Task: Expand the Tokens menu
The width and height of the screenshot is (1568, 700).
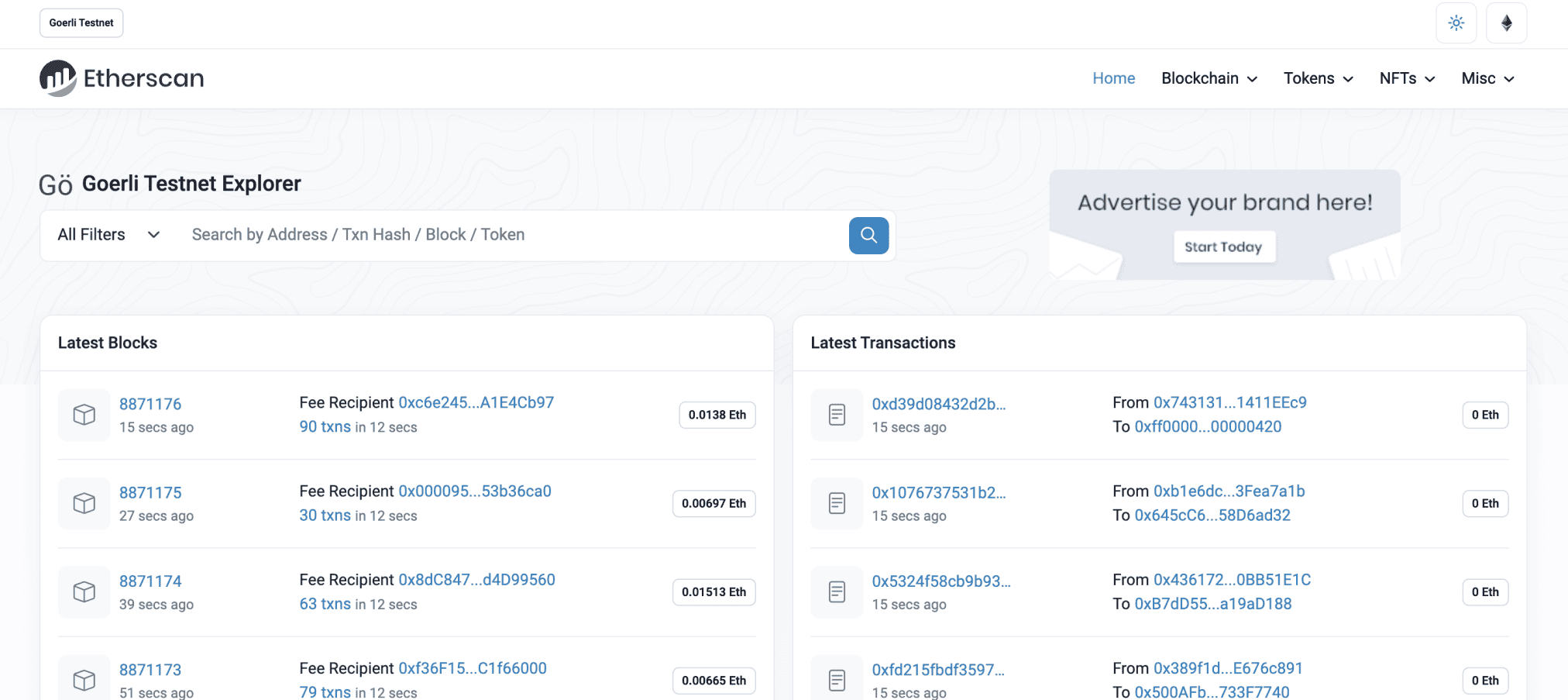Action: pyautogui.click(x=1318, y=78)
